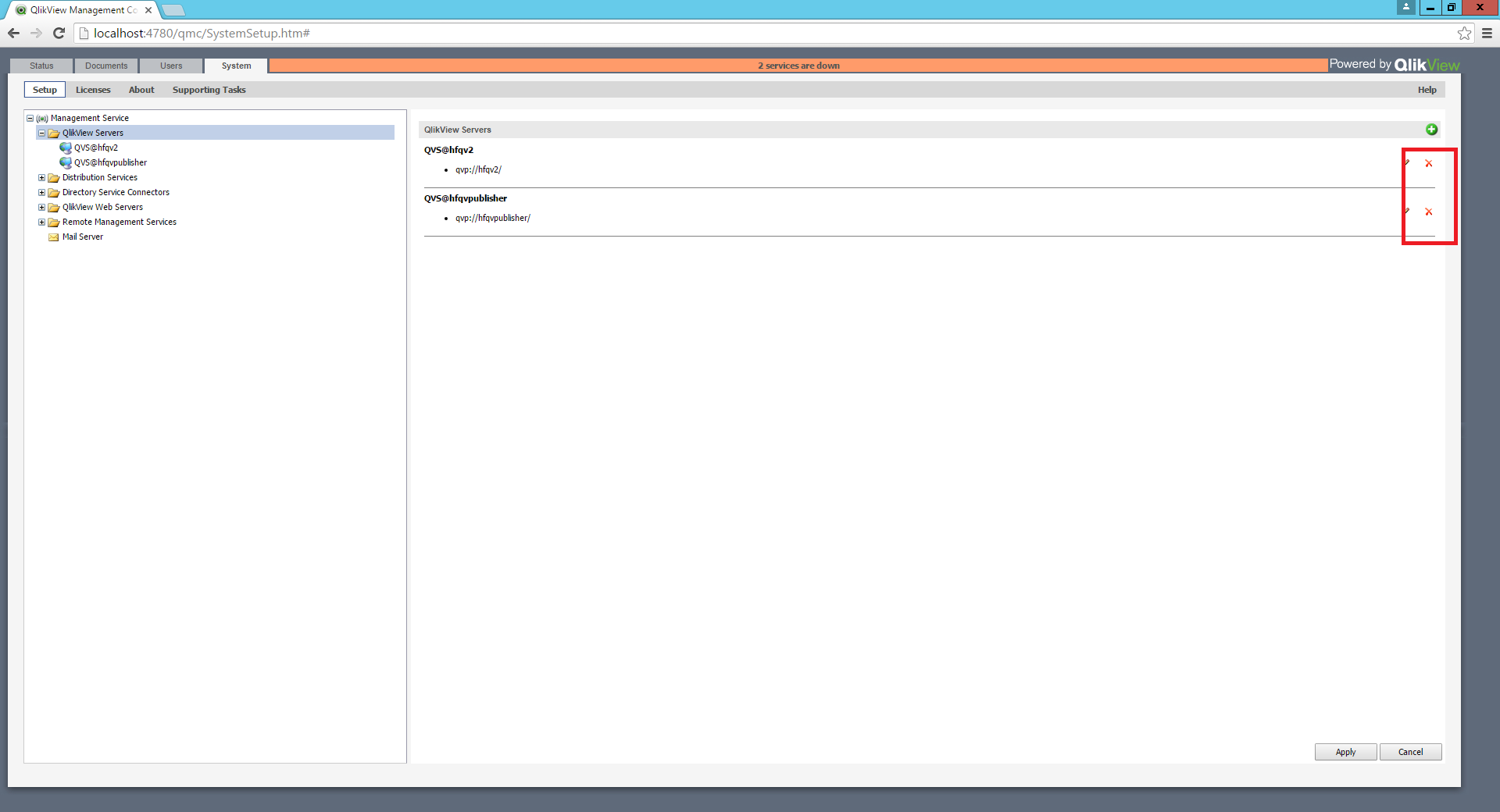Select Management Service root label
The image size is (1500, 812).
[x=90, y=118]
